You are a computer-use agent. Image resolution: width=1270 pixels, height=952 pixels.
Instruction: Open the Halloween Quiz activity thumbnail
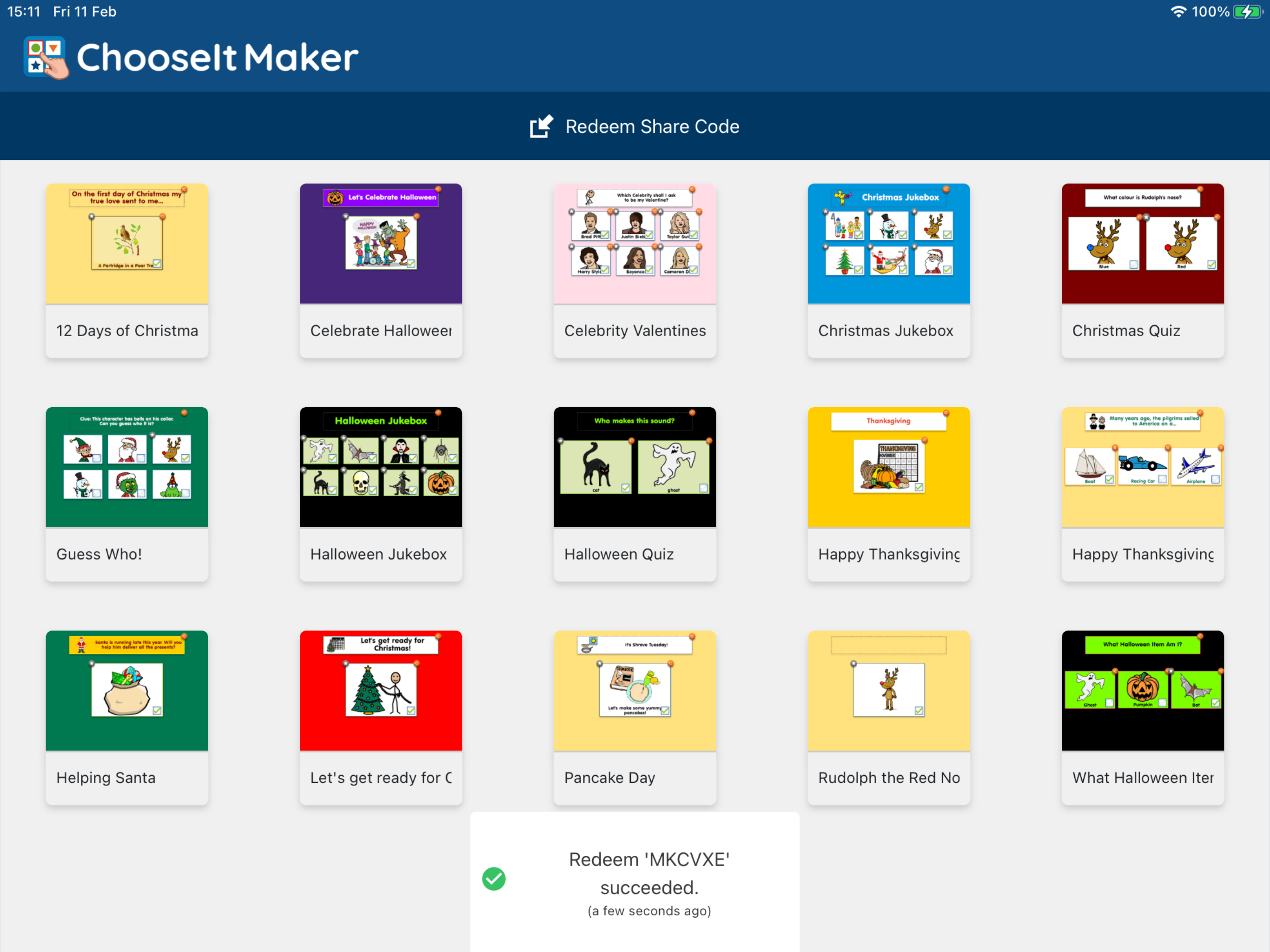(x=635, y=467)
